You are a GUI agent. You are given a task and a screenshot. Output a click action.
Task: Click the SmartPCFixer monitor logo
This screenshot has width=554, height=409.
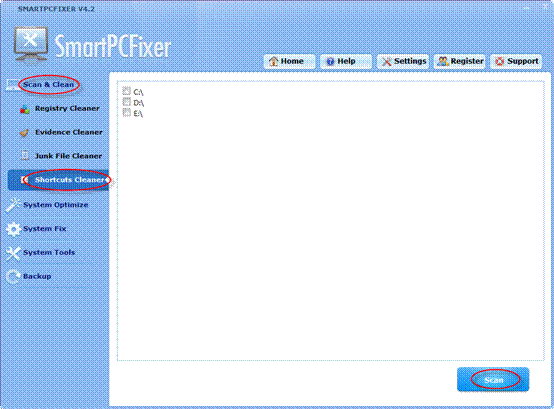point(31,44)
